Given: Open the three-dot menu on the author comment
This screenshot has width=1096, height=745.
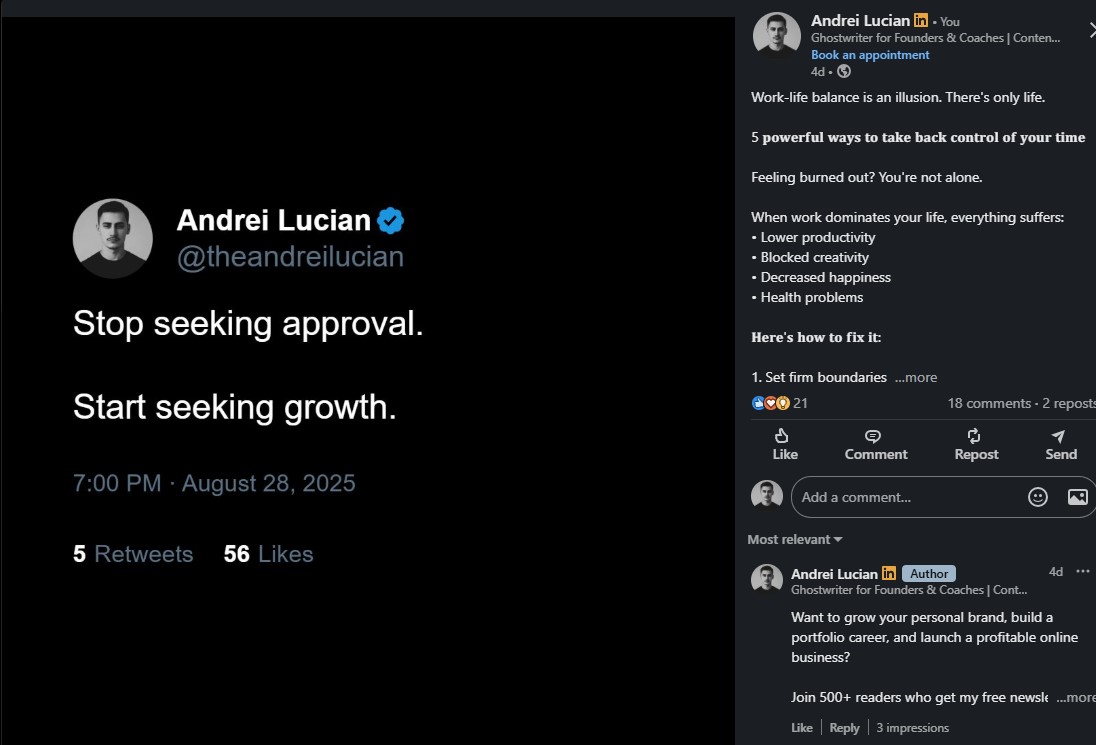Looking at the screenshot, I should 1083,571.
